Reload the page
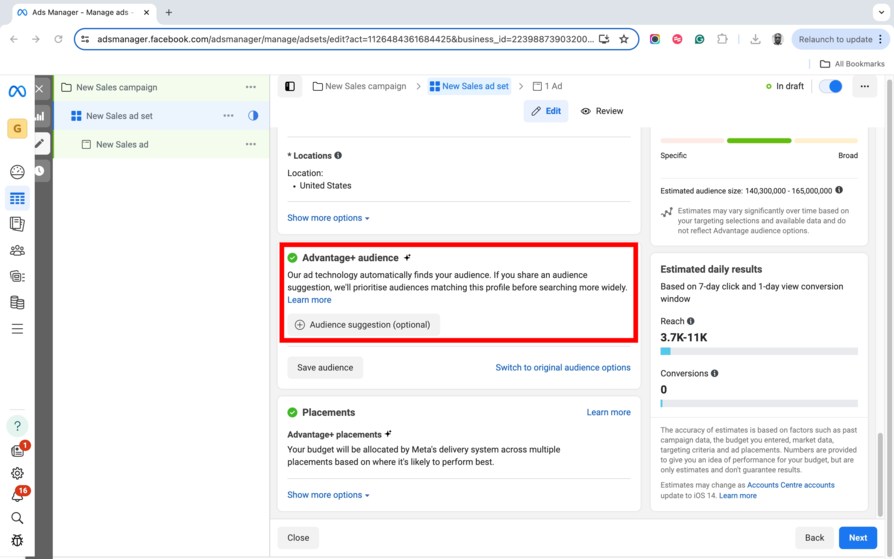 click(58, 39)
